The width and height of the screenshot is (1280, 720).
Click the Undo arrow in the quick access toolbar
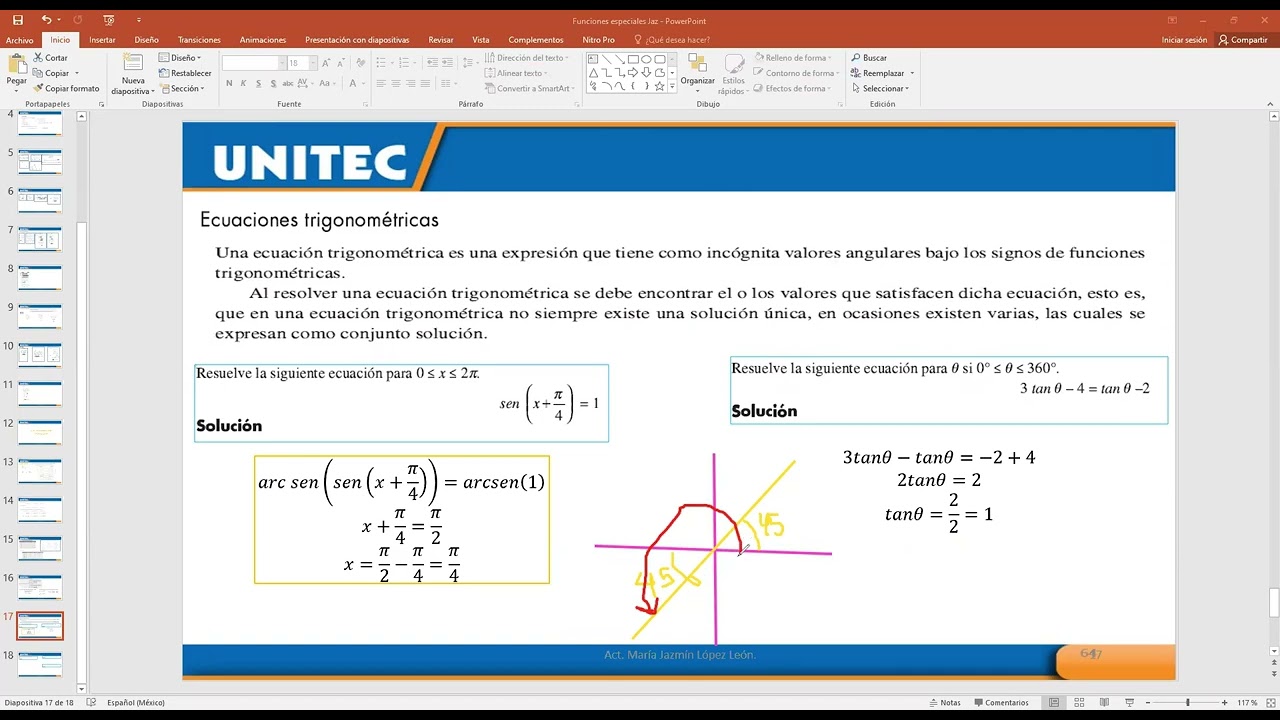click(47, 19)
